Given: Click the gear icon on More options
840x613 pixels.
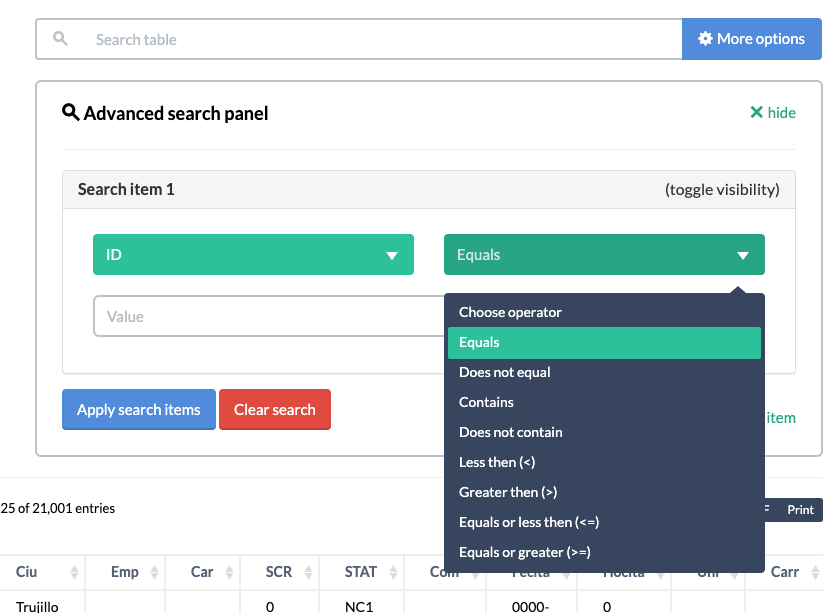Looking at the screenshot, I should (707, 38).
